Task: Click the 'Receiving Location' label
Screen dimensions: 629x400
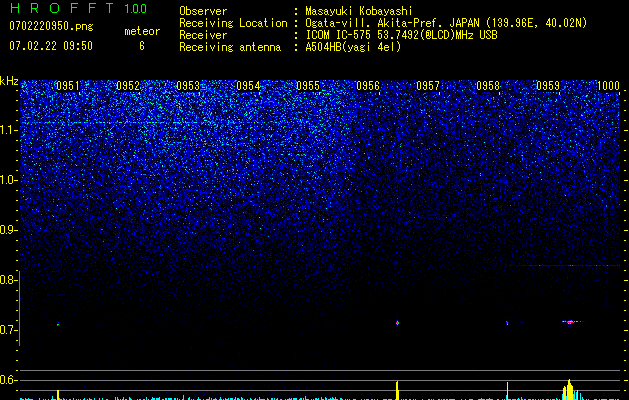Action: (233, 23)
